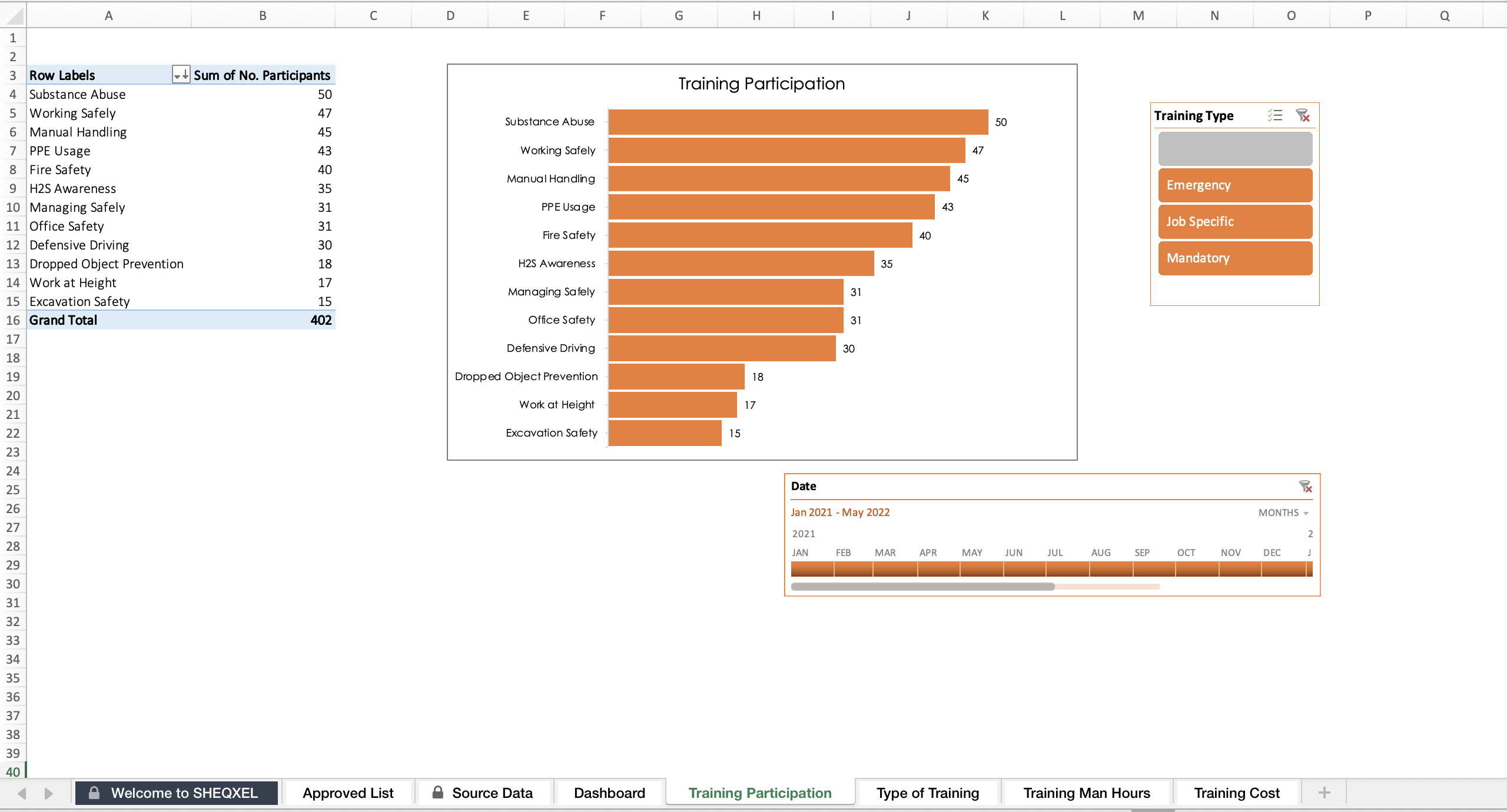Clear the Date timeline filter
Viewport: 1507px width, 812px height.
pyautogui.click(x=1305, y=487)
